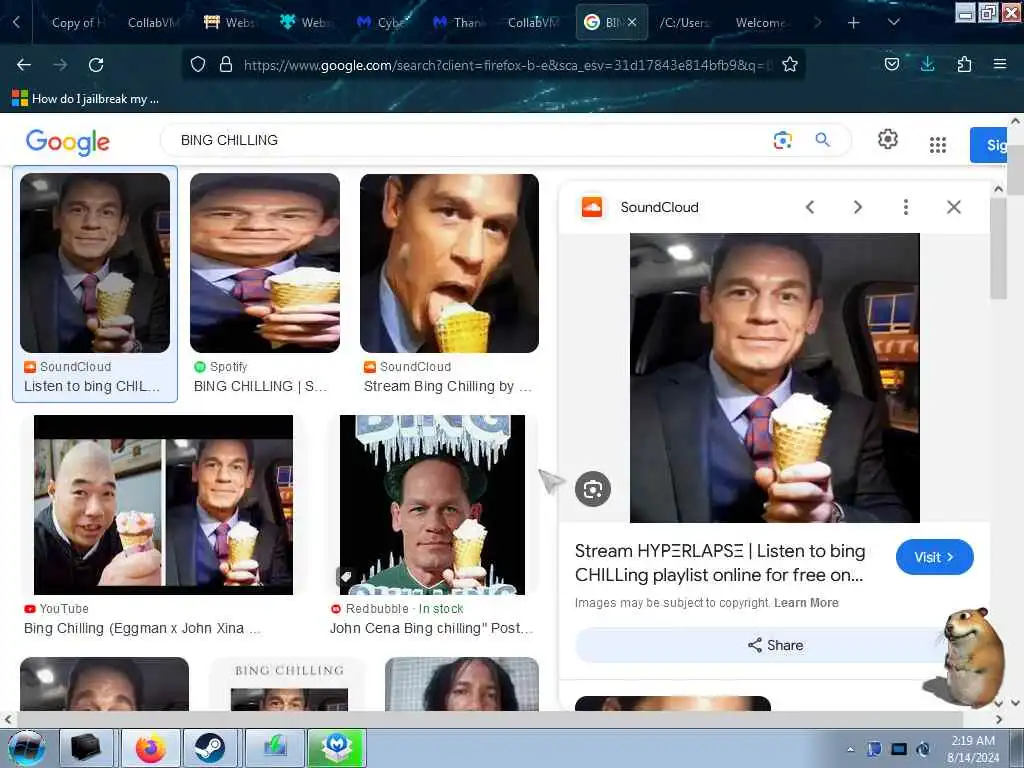Open the tracking protection shield icon
This screenshot has width=1024, height=768.
198,65
